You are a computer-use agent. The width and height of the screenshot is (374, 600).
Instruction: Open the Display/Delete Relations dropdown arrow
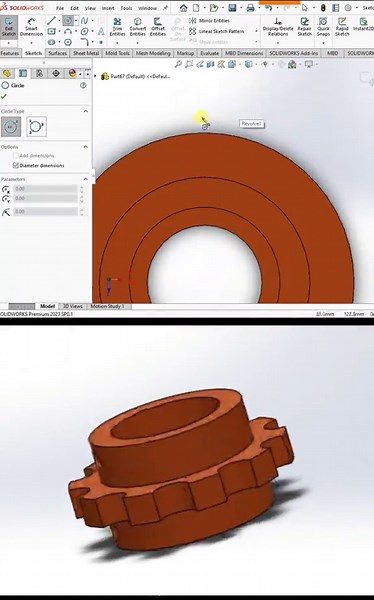pyautogui.click(x=278, y=43)
